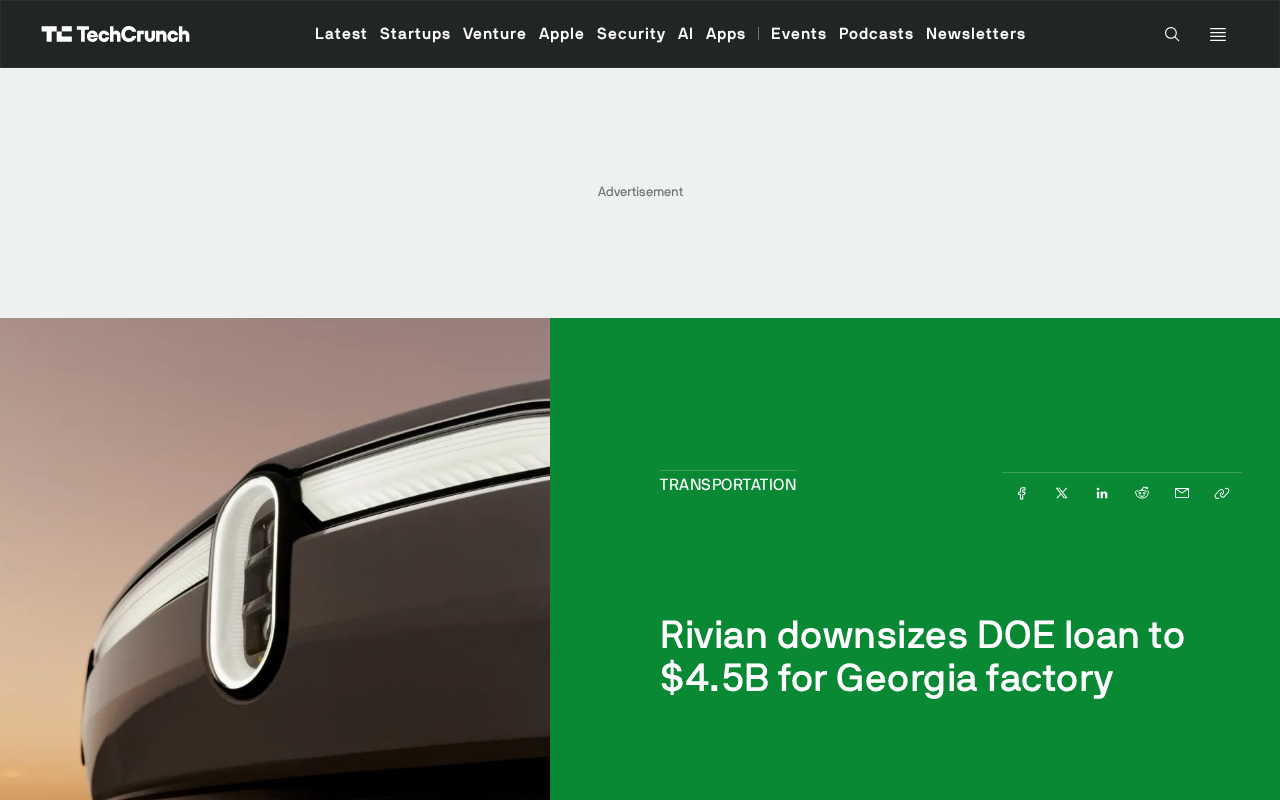Share article on Reddit
1280x800 pixels.
pos(1142,493)
